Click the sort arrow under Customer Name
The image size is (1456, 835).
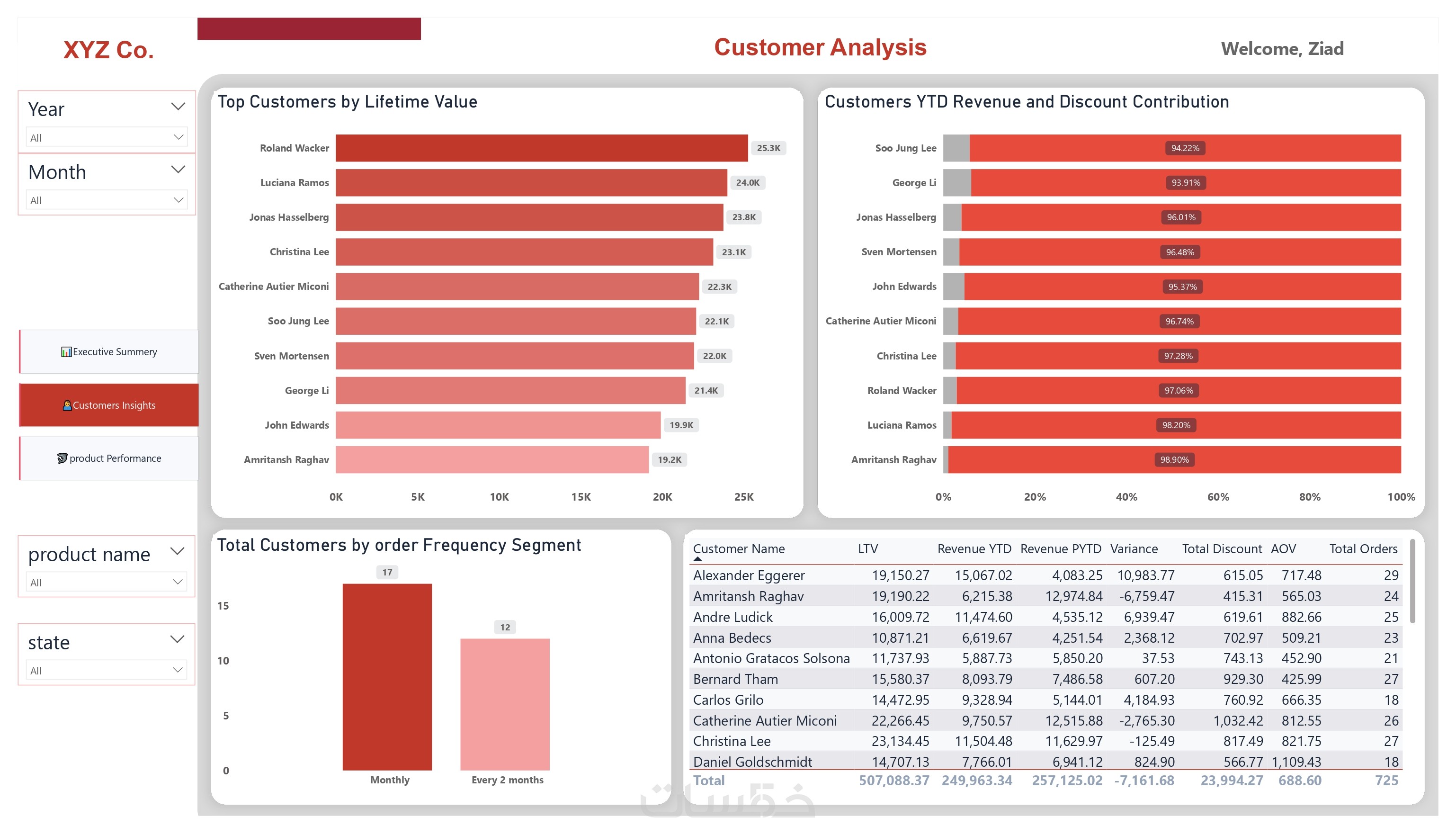tap(697, 558)
